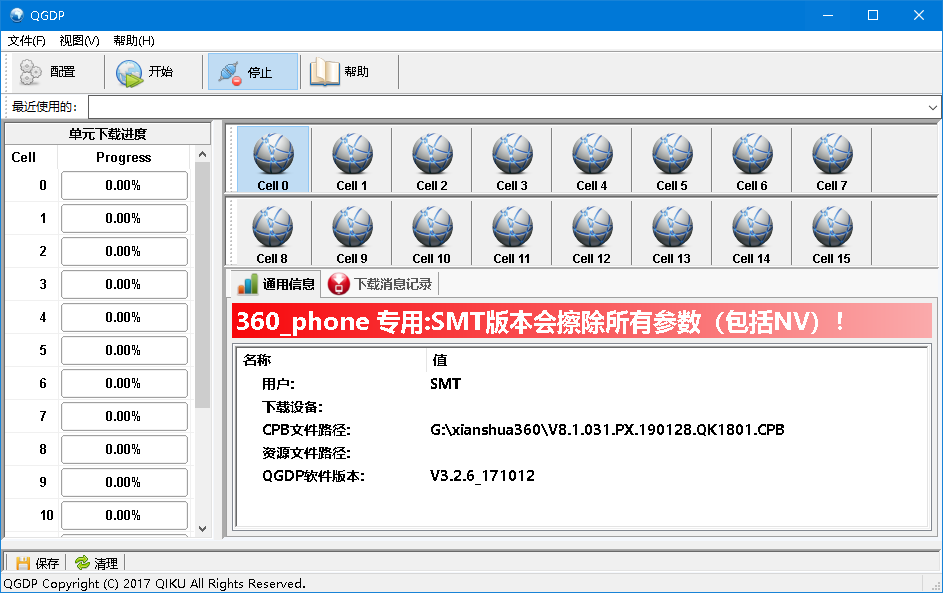The height and width of the screenshot is (593, 943).
Task: Click the 名称 column header
Action: click(x=332, y=360)
